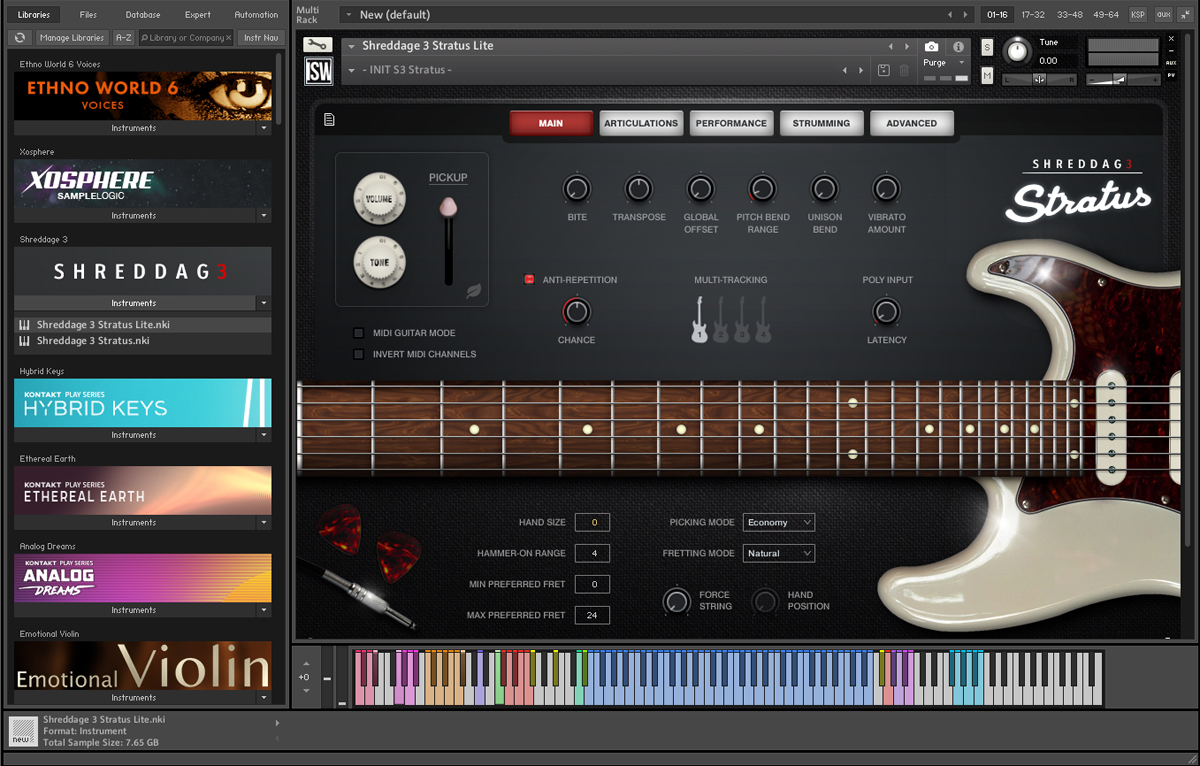Shift keyboard octave up
The width and height of the screenshot is (1200, 766).
tap(305, 664)
